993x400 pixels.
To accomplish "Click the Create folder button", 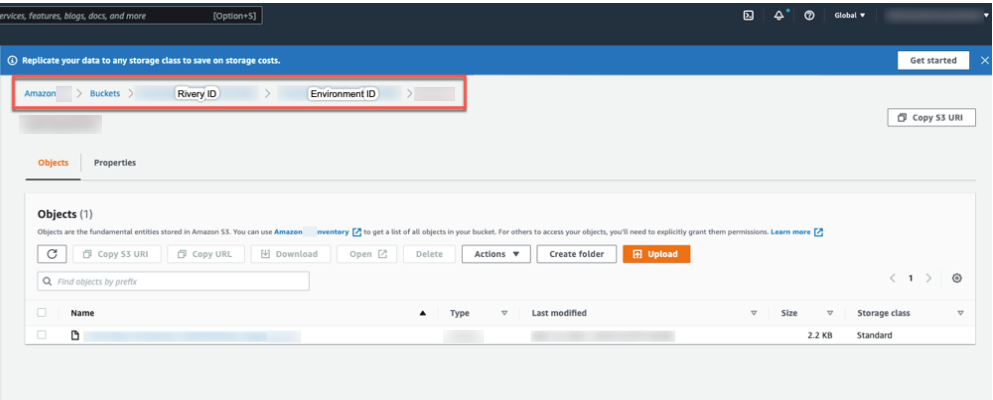I will coord(576,254).
